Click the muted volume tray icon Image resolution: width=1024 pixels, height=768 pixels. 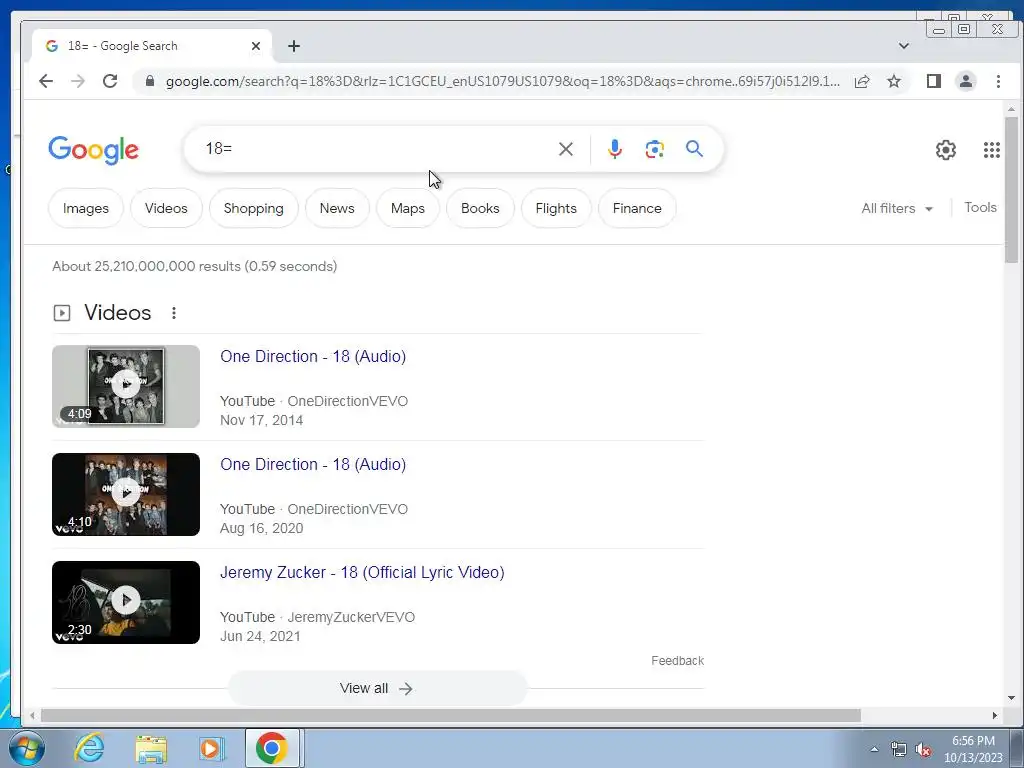pyautogui.click(x=923, y=750)
